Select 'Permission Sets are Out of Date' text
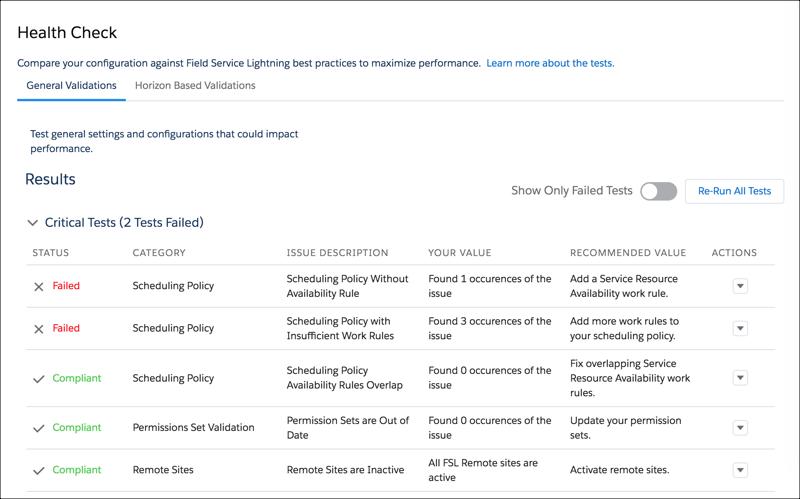This screenshot has height=499, width=800. (348, 428)
